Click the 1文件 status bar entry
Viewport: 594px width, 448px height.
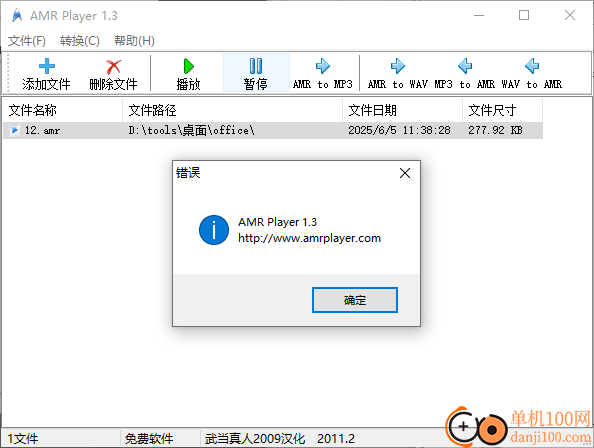pyautogui.click(x=23, y=439)
